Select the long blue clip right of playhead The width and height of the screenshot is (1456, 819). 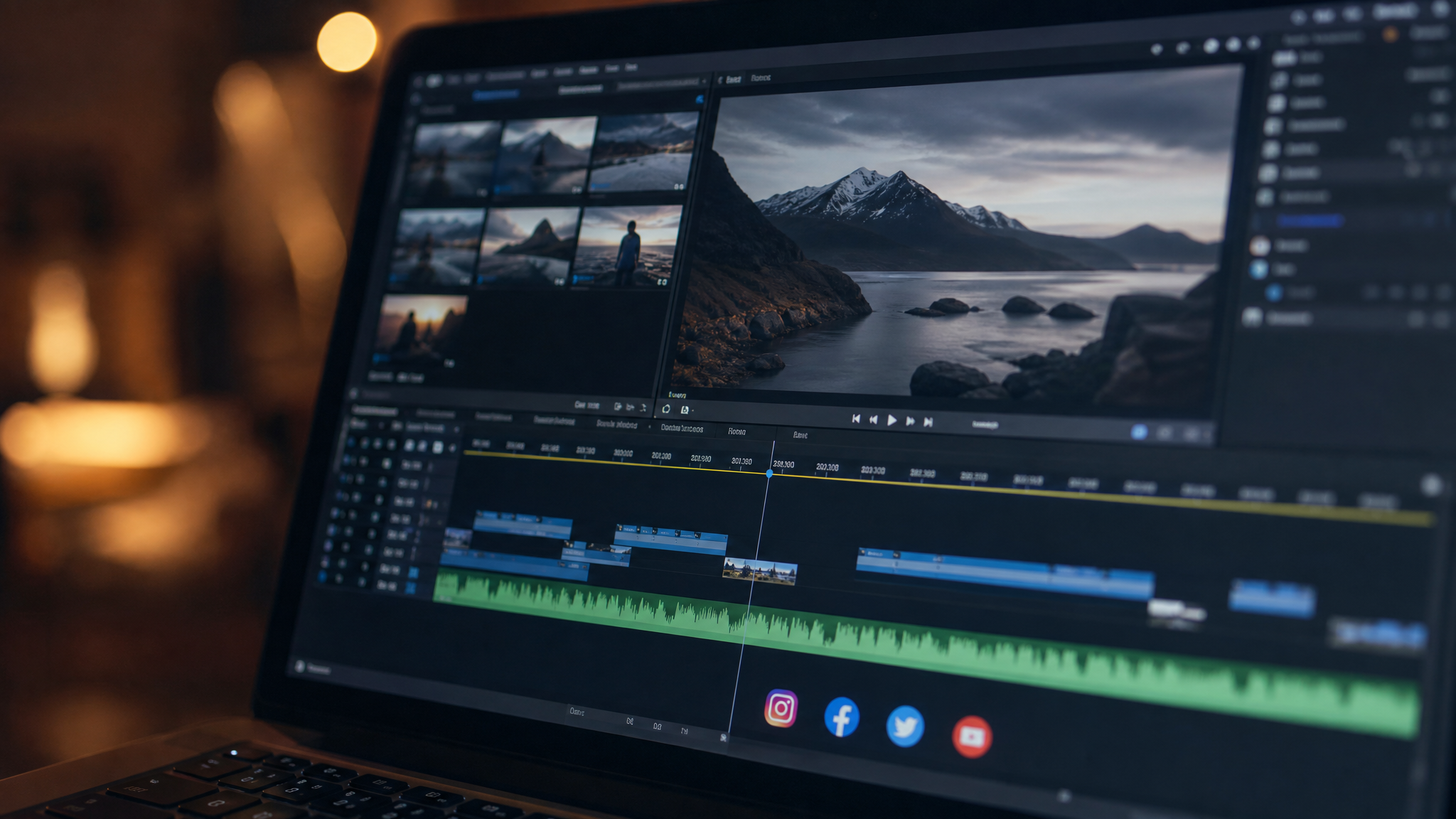[x=1004, y=573]
